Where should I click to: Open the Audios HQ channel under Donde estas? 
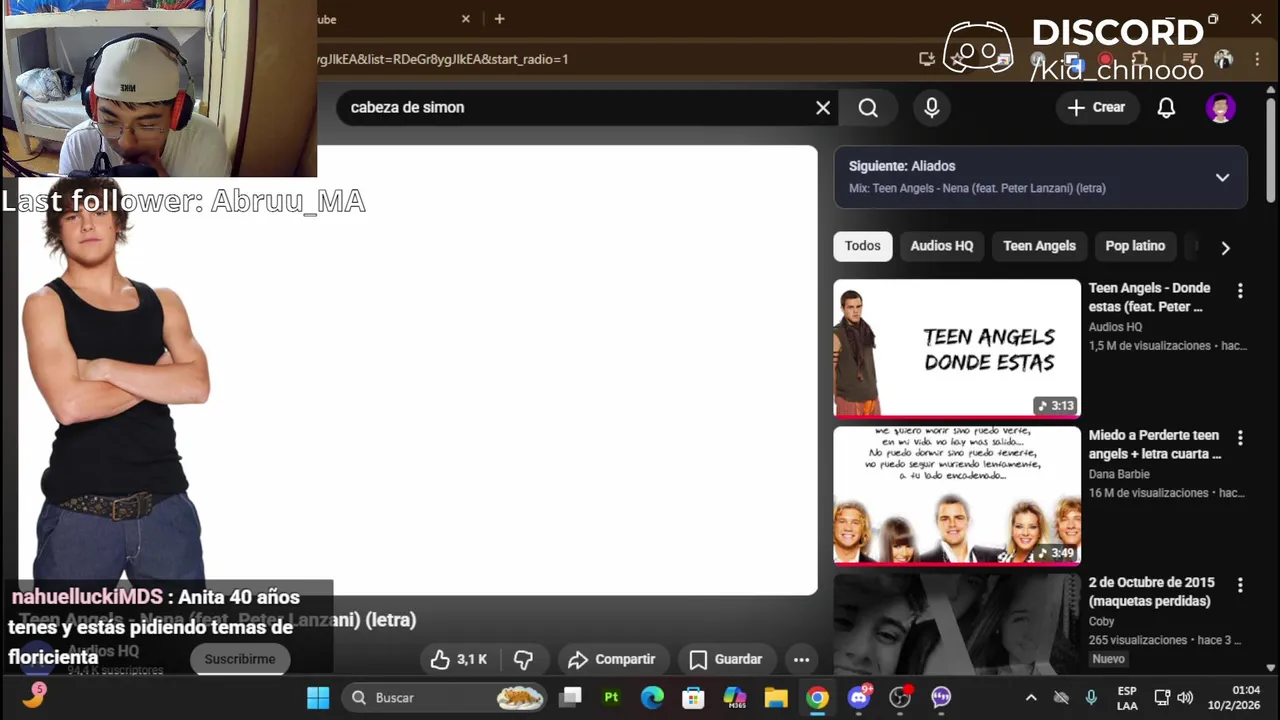pos(1115,327)
